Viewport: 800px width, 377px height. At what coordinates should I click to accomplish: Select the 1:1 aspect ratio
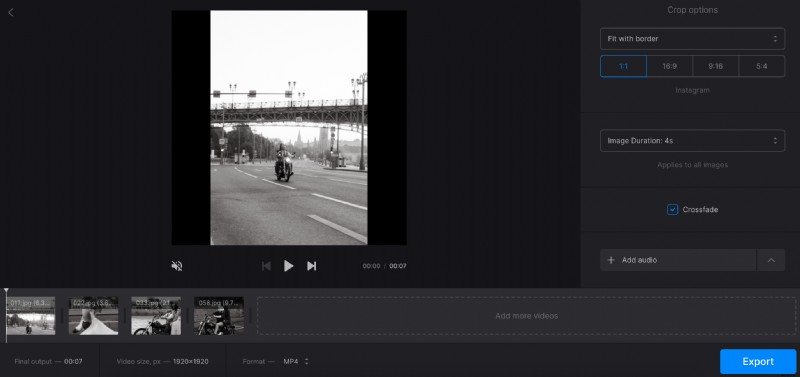coord(623,66)
